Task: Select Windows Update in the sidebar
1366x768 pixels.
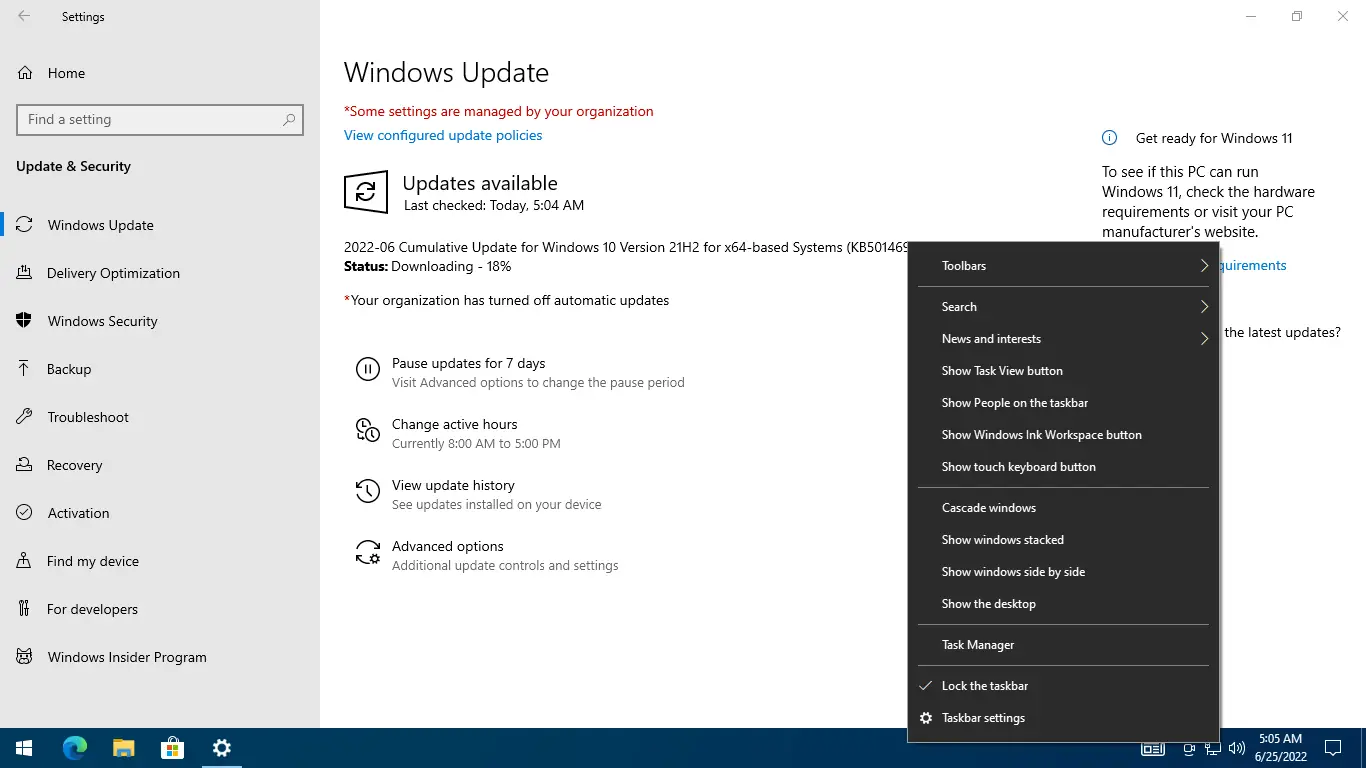Action: coord(160,225)
